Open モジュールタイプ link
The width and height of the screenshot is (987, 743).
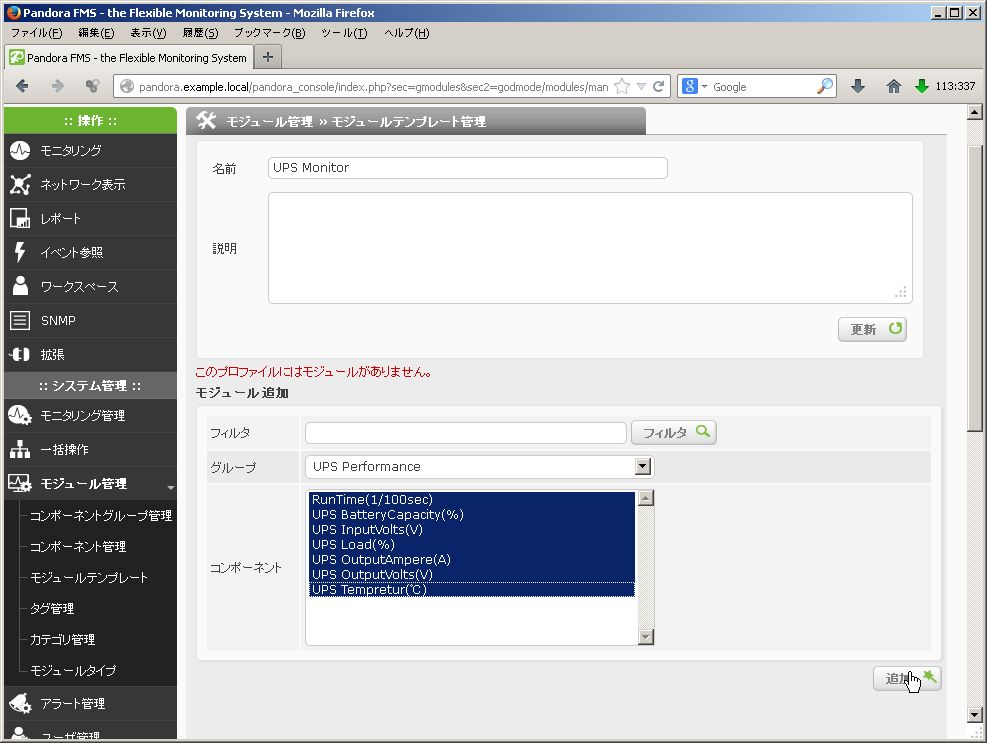pyautogui.click(x=73, y=670)
